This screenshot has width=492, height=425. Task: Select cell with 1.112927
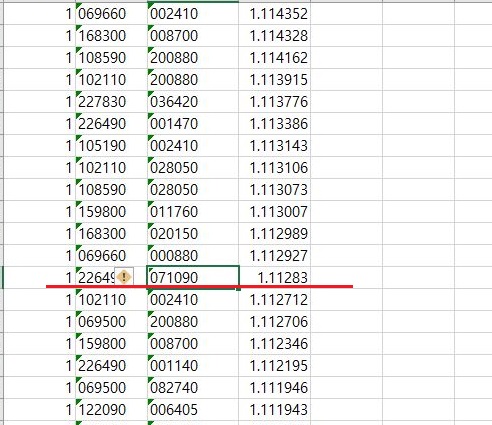(x=275, y=256)
